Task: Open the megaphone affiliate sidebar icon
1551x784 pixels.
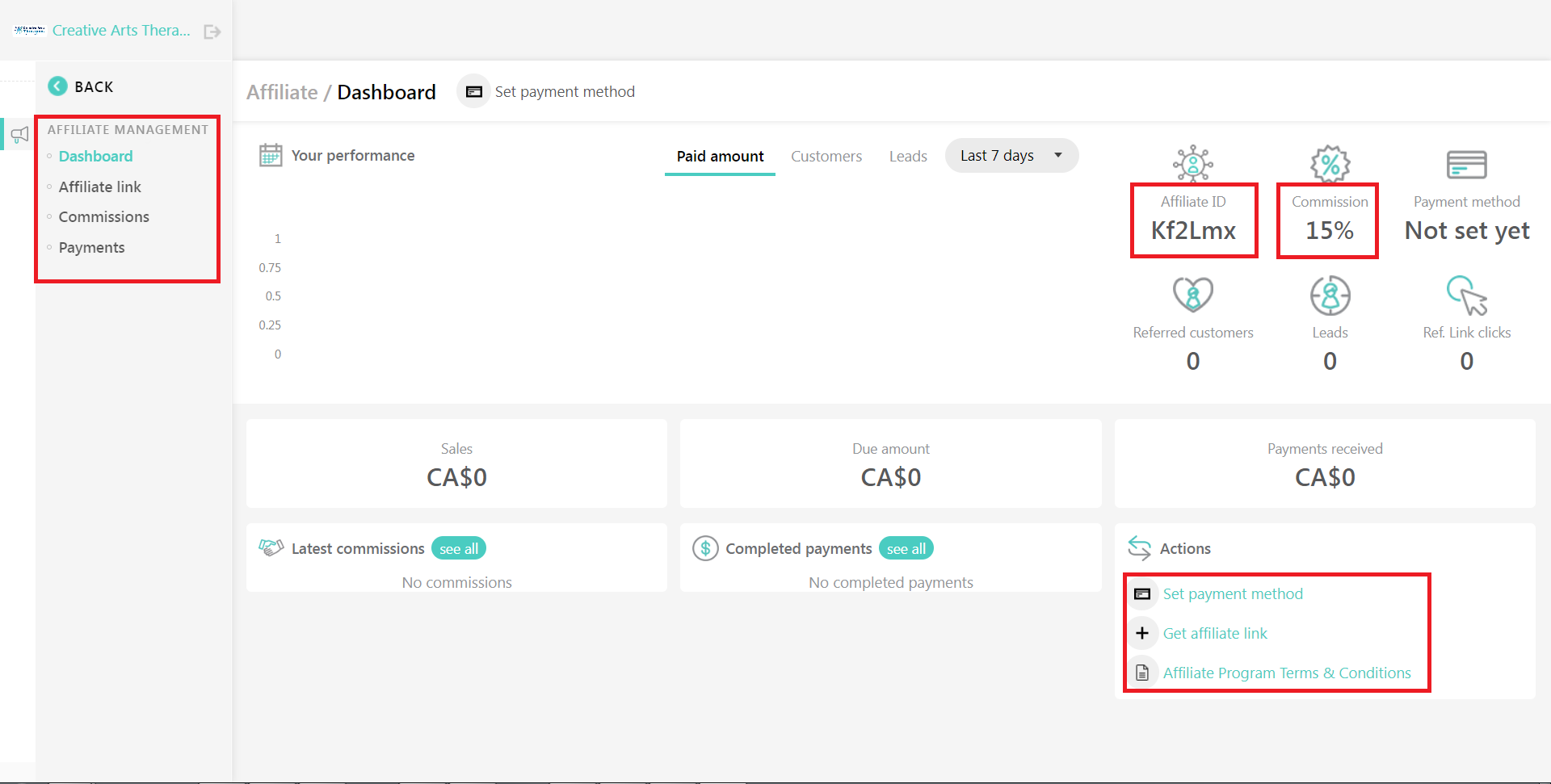Action: pos(19,135)
